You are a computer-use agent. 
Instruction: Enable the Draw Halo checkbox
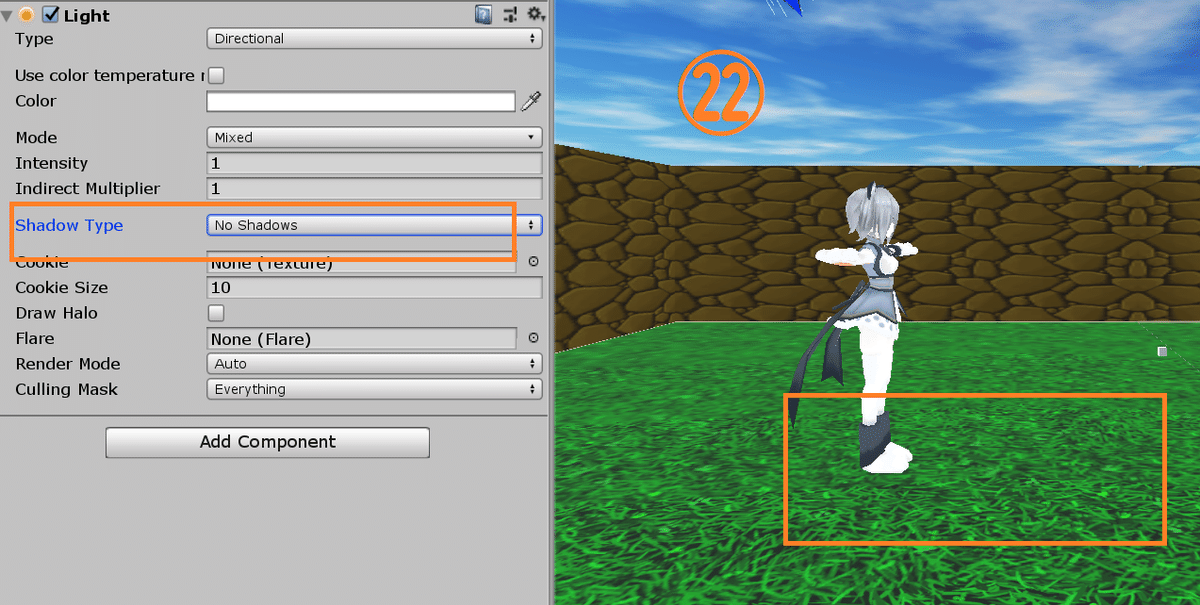pos(215,313)
